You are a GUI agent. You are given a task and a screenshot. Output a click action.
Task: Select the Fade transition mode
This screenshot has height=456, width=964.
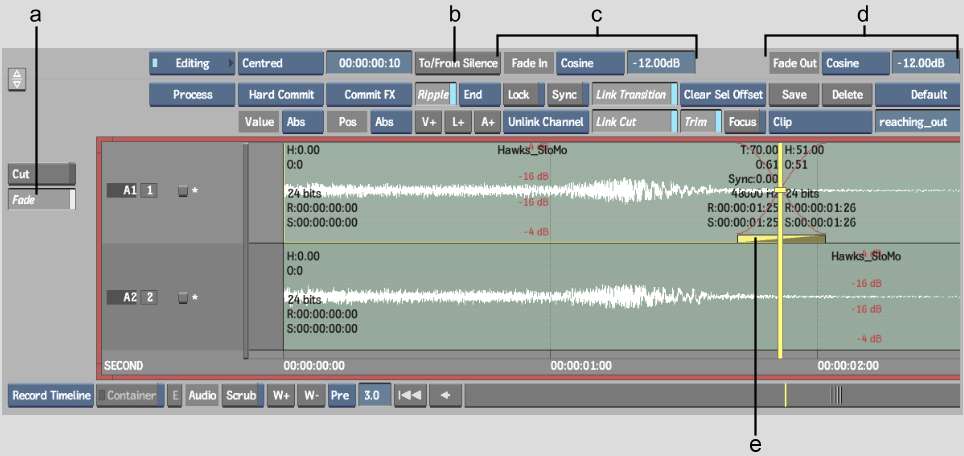(40, 199)
